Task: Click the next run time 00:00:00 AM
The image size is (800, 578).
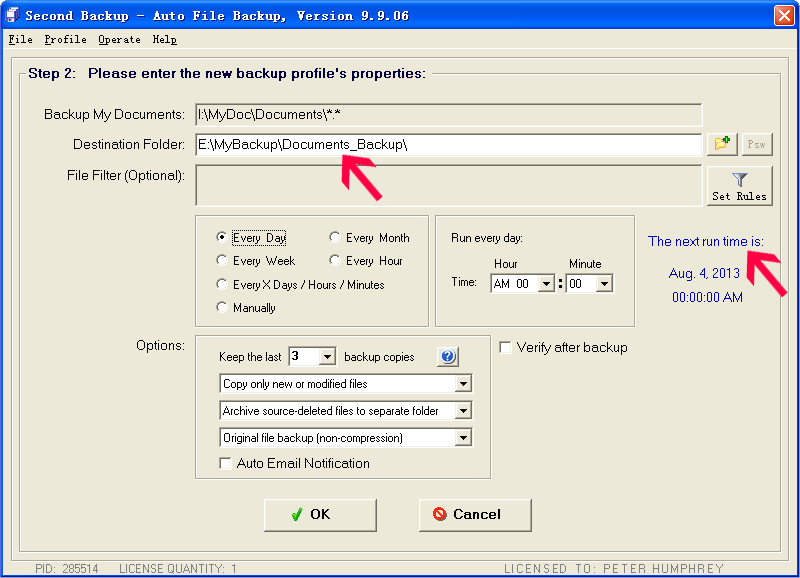Action: 707,297
